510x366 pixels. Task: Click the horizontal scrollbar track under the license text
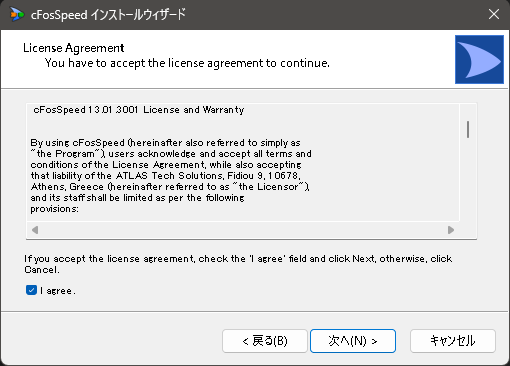[243, 230]
